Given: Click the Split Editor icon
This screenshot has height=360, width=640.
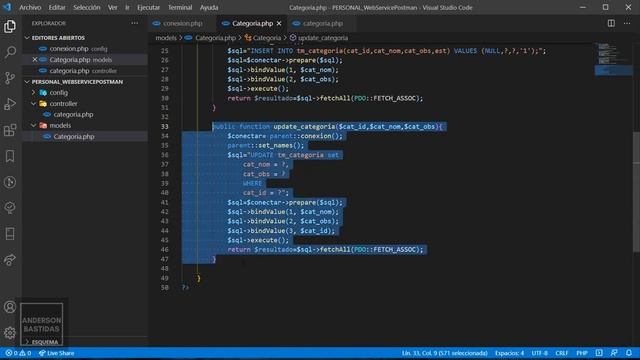Looking at the screenshot, I should 611,23.
